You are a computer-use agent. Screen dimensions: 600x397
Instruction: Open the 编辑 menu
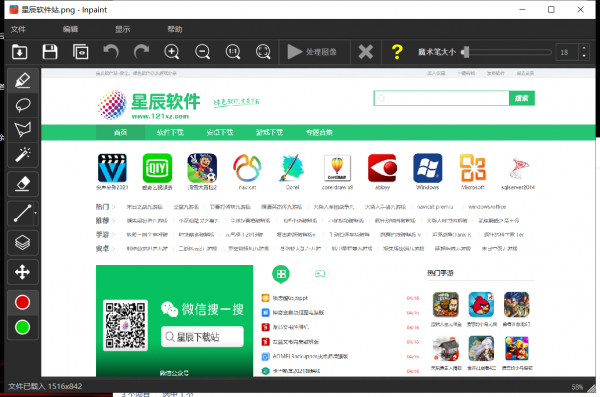(70, 29)
